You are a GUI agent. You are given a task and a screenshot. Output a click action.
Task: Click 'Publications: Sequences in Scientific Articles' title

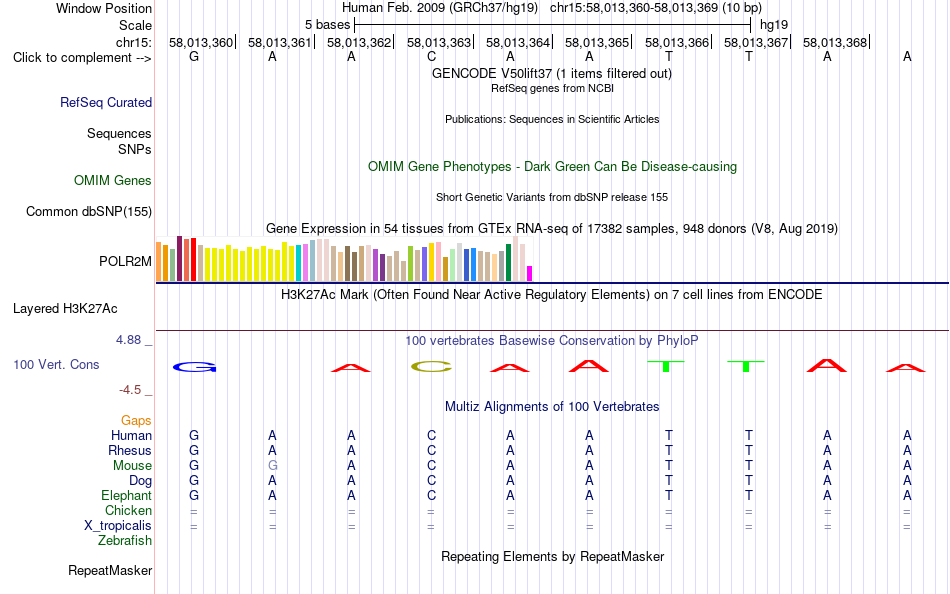(552, 119)
